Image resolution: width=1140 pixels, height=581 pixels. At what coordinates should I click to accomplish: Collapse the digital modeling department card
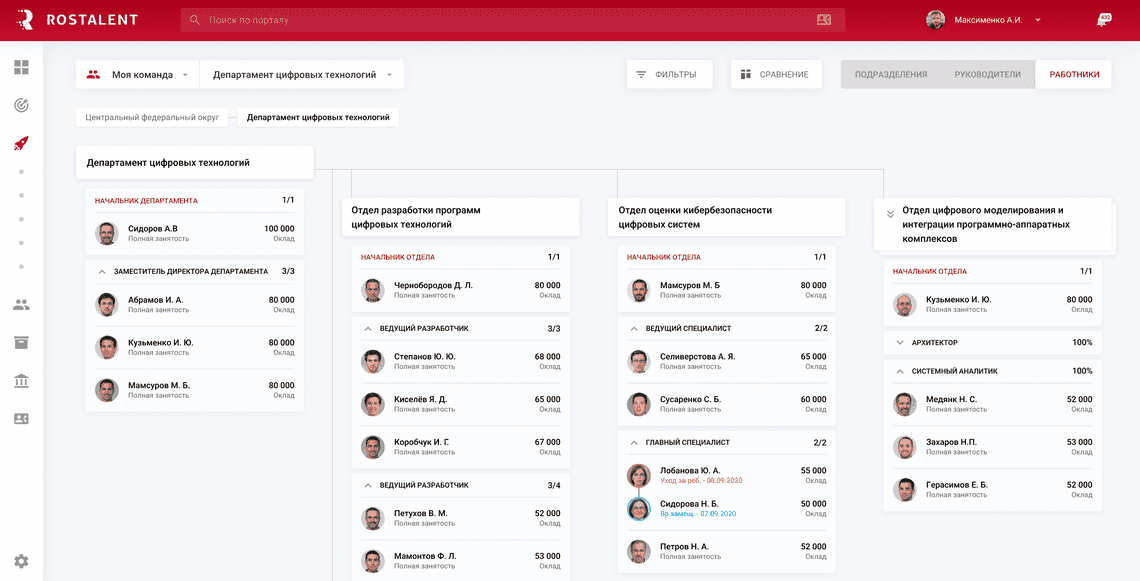click(891, 212)
